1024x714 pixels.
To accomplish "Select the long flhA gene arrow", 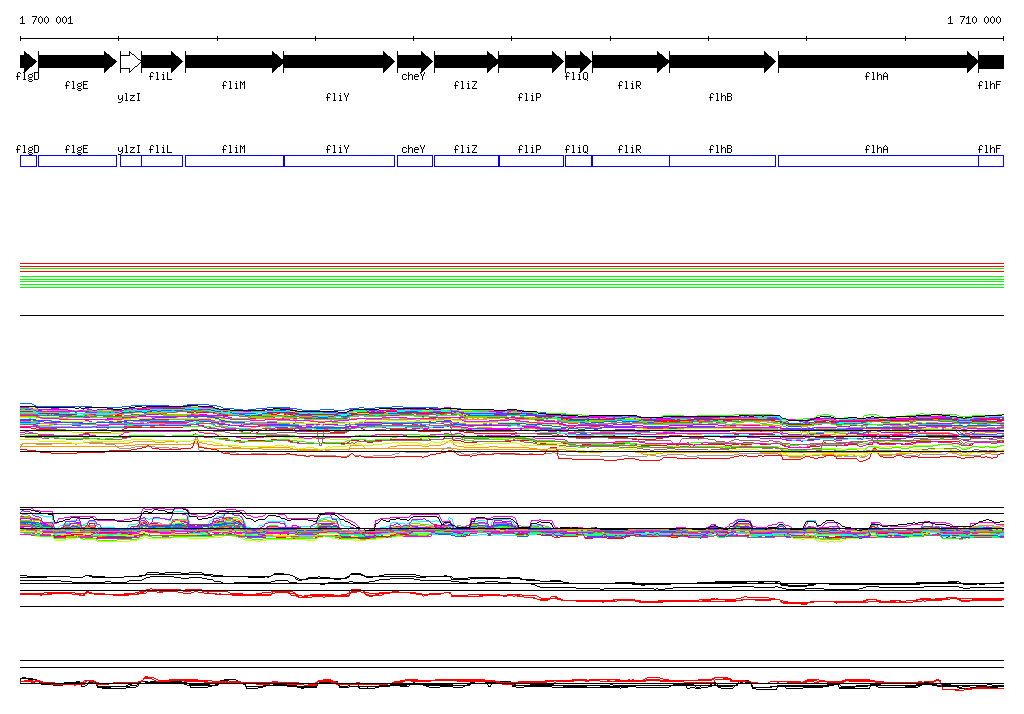I will coord(878,62).
